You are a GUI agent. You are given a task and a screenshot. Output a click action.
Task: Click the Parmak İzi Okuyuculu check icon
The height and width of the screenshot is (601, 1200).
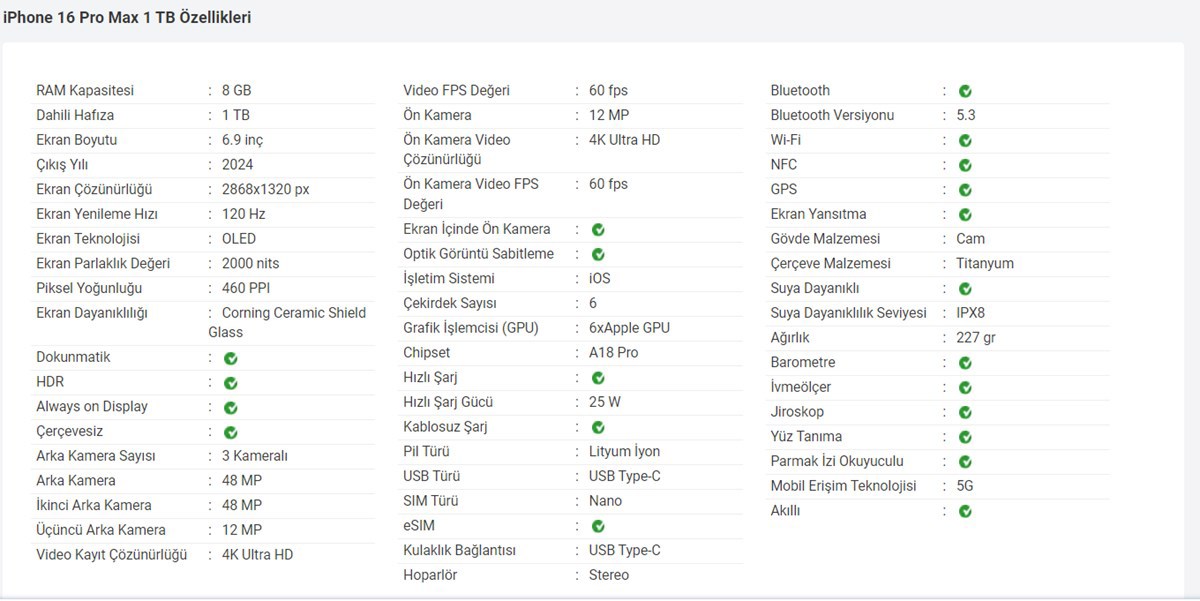click(965, 463)
